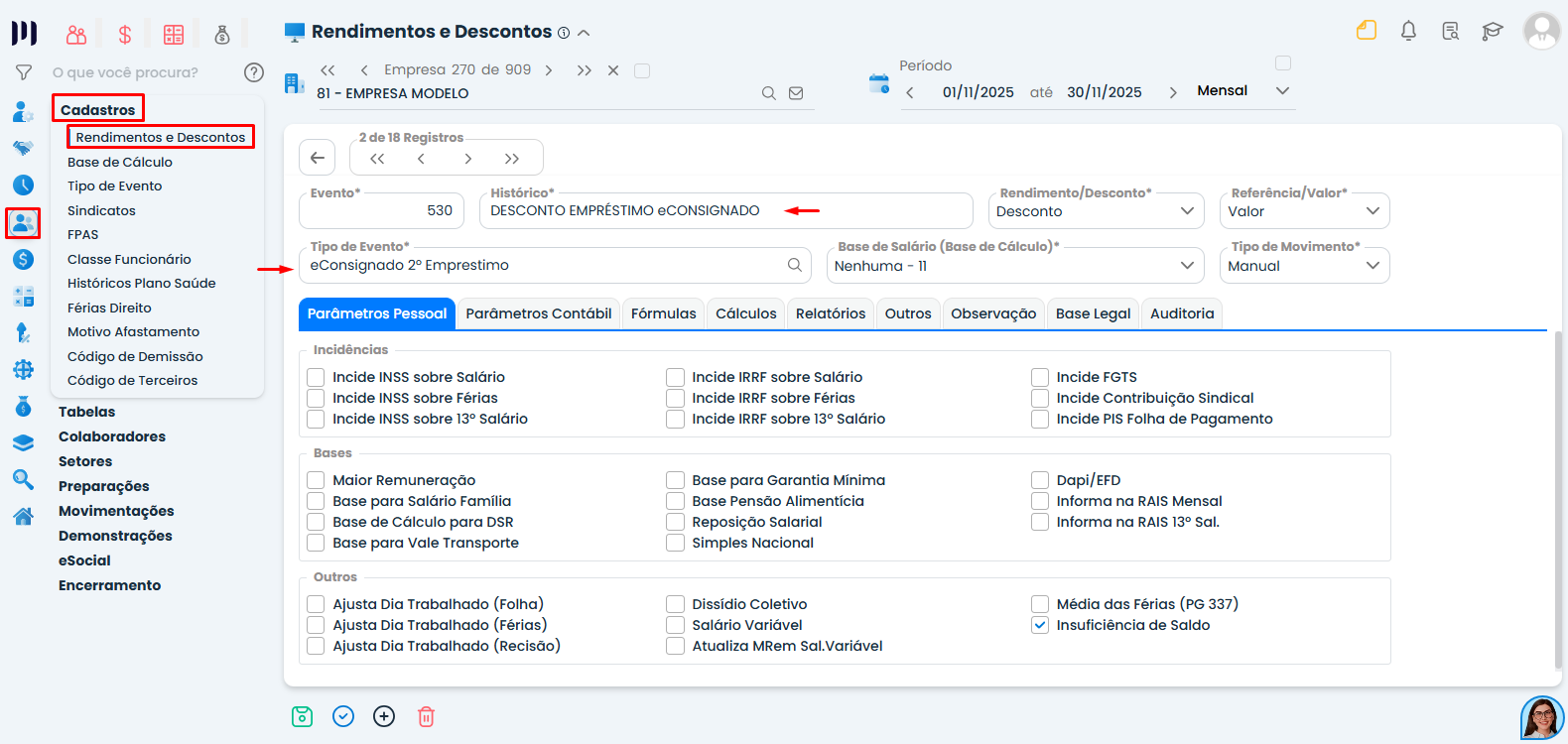Click the save record icon at bottom
This screenshot has width=1568, height=744.
(x=303, y=716)
